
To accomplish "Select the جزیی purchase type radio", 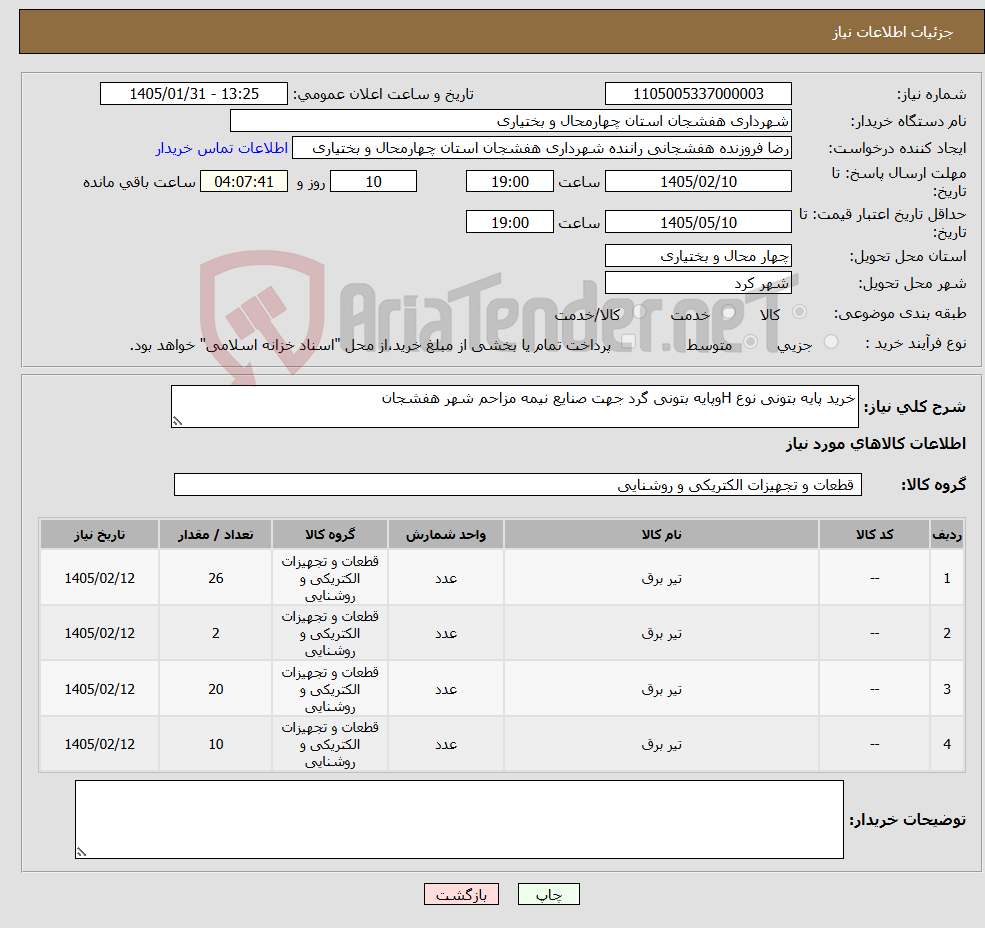I will 830,342.
